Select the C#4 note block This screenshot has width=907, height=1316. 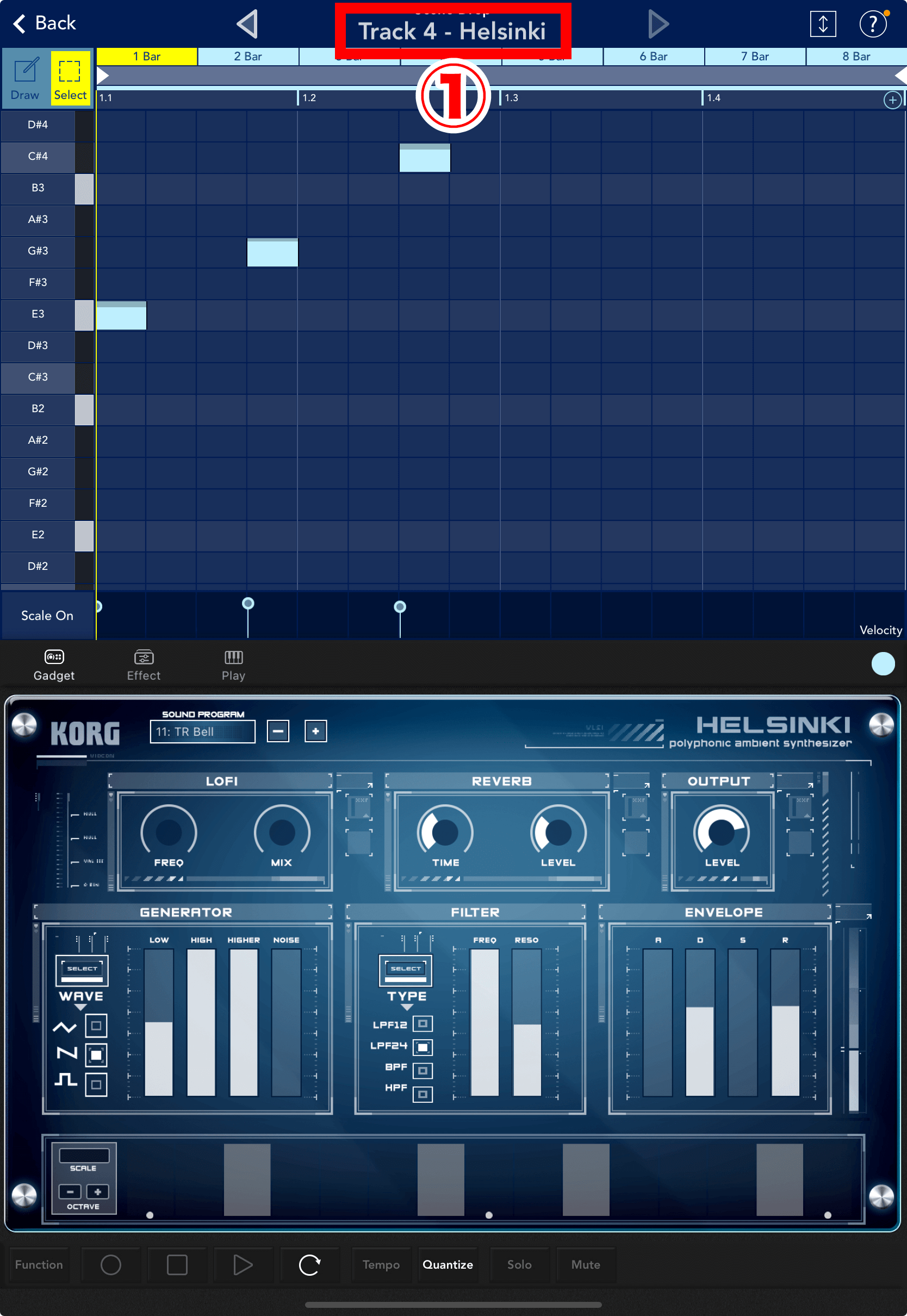point(425,157)
